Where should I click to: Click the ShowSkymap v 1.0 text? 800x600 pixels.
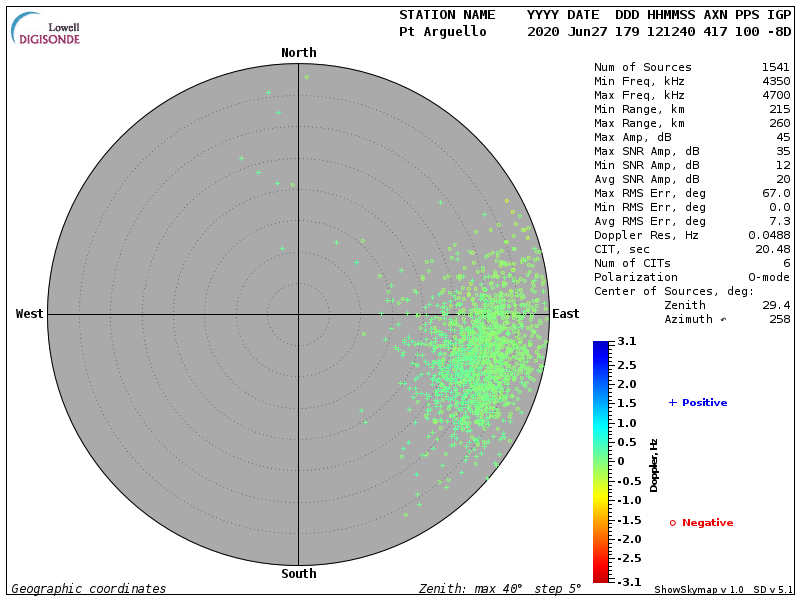click(698, 590)
